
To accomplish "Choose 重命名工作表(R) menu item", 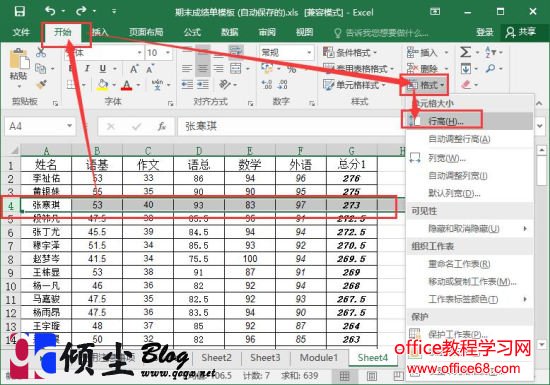I will tap(469, 264).
